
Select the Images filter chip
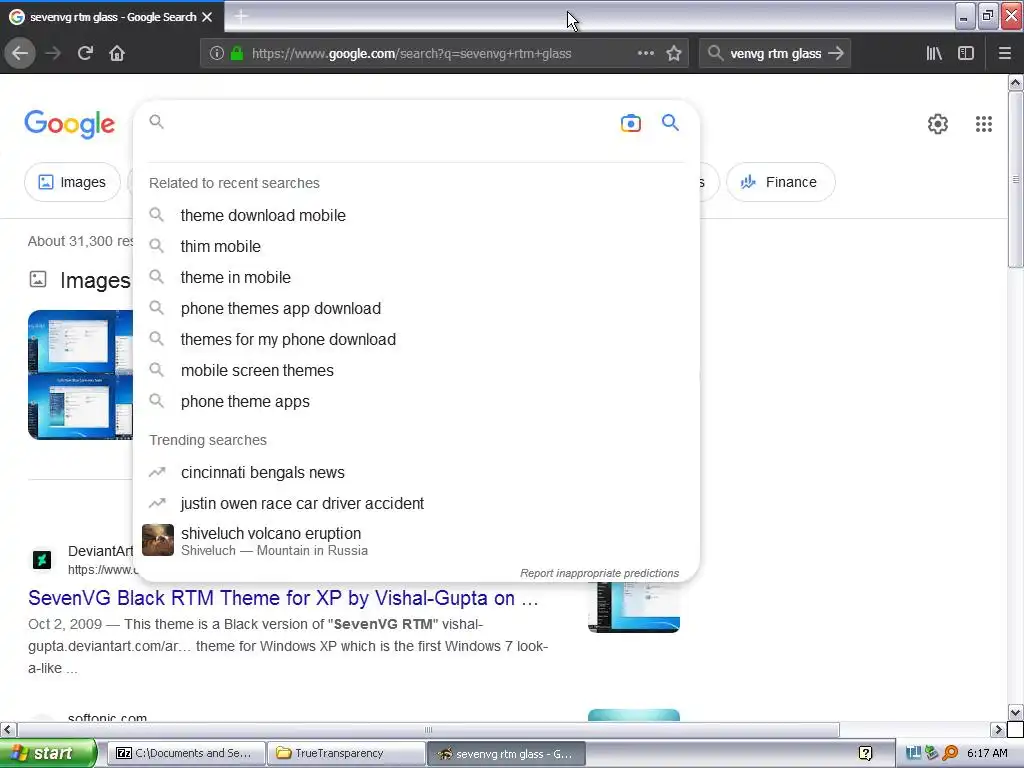pyautogui.click(x=72, y=182)
